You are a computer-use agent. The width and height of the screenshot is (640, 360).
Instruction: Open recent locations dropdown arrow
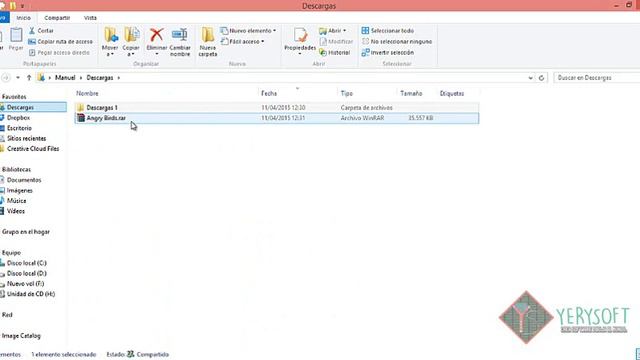coord(18,78)
